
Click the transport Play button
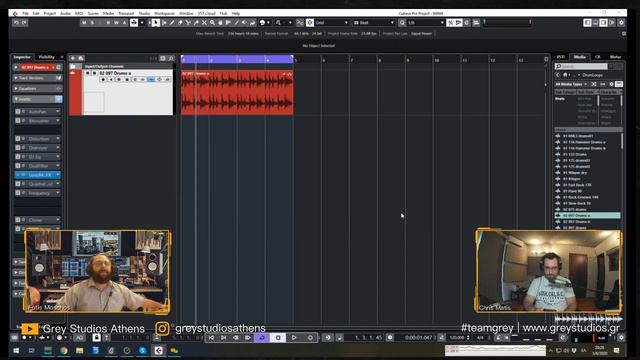pos(294,338)
